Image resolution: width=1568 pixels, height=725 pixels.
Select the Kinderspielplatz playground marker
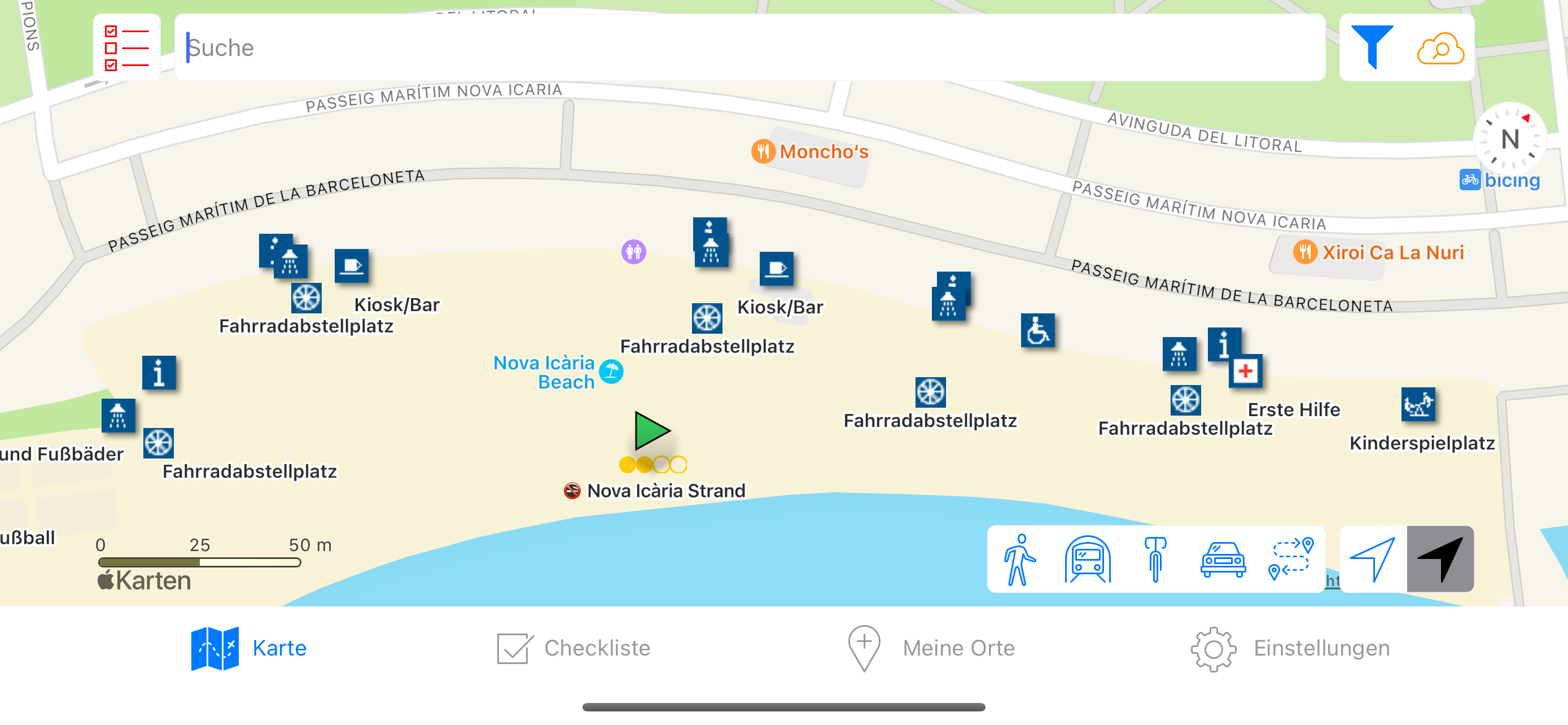(x=1418, y=404)
